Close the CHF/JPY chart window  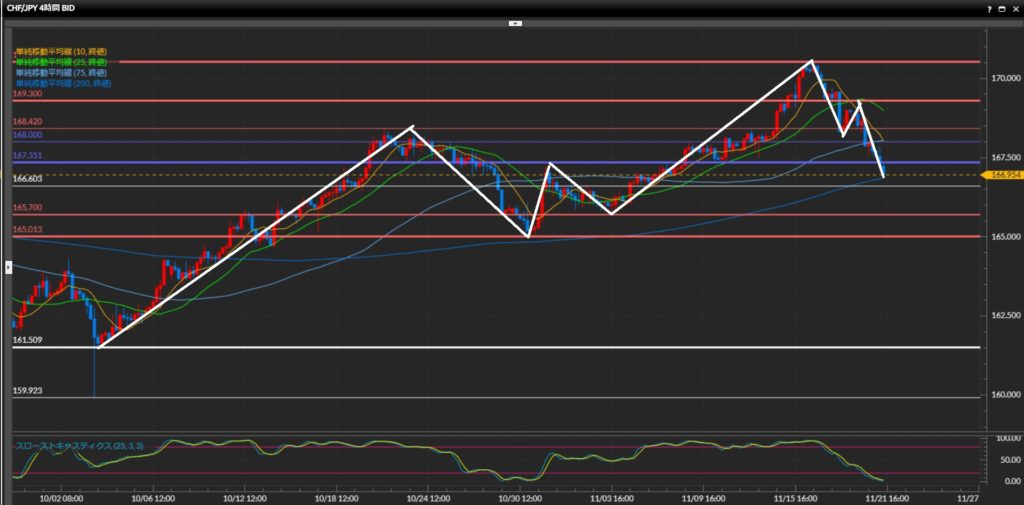point(1015,7)
